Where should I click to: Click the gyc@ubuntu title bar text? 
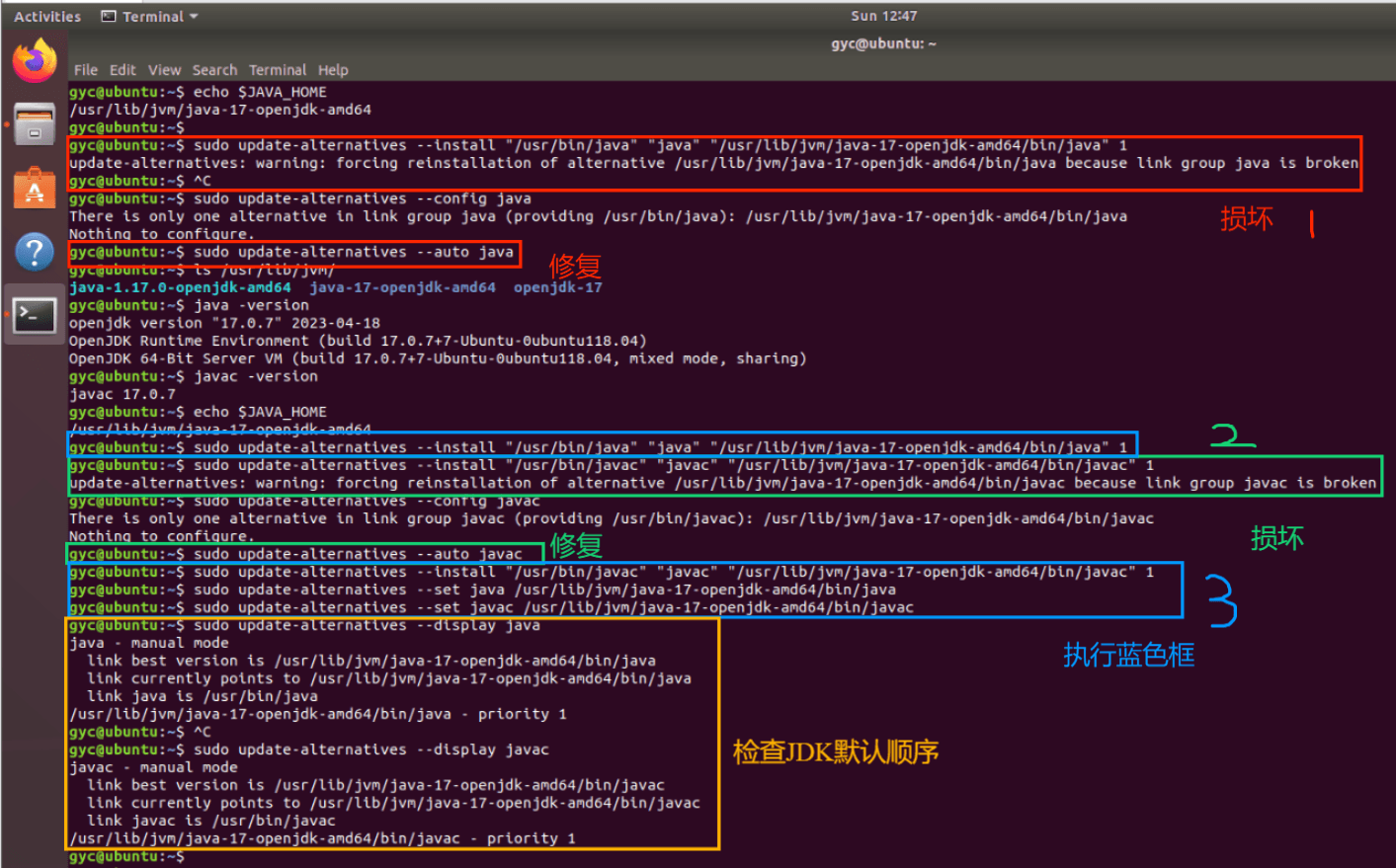(x=883, y=43)
